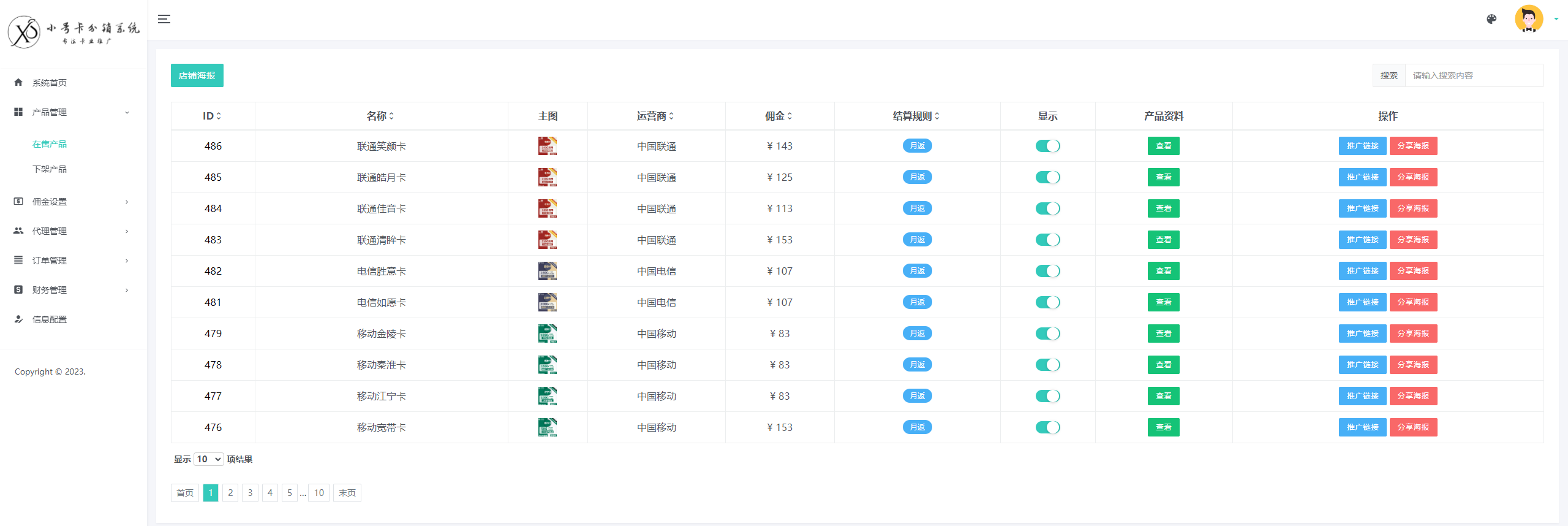Viewport: 1568px width, 526px height.
Task: Click home icon beside 系统首页
Action: tap(18, 82)
